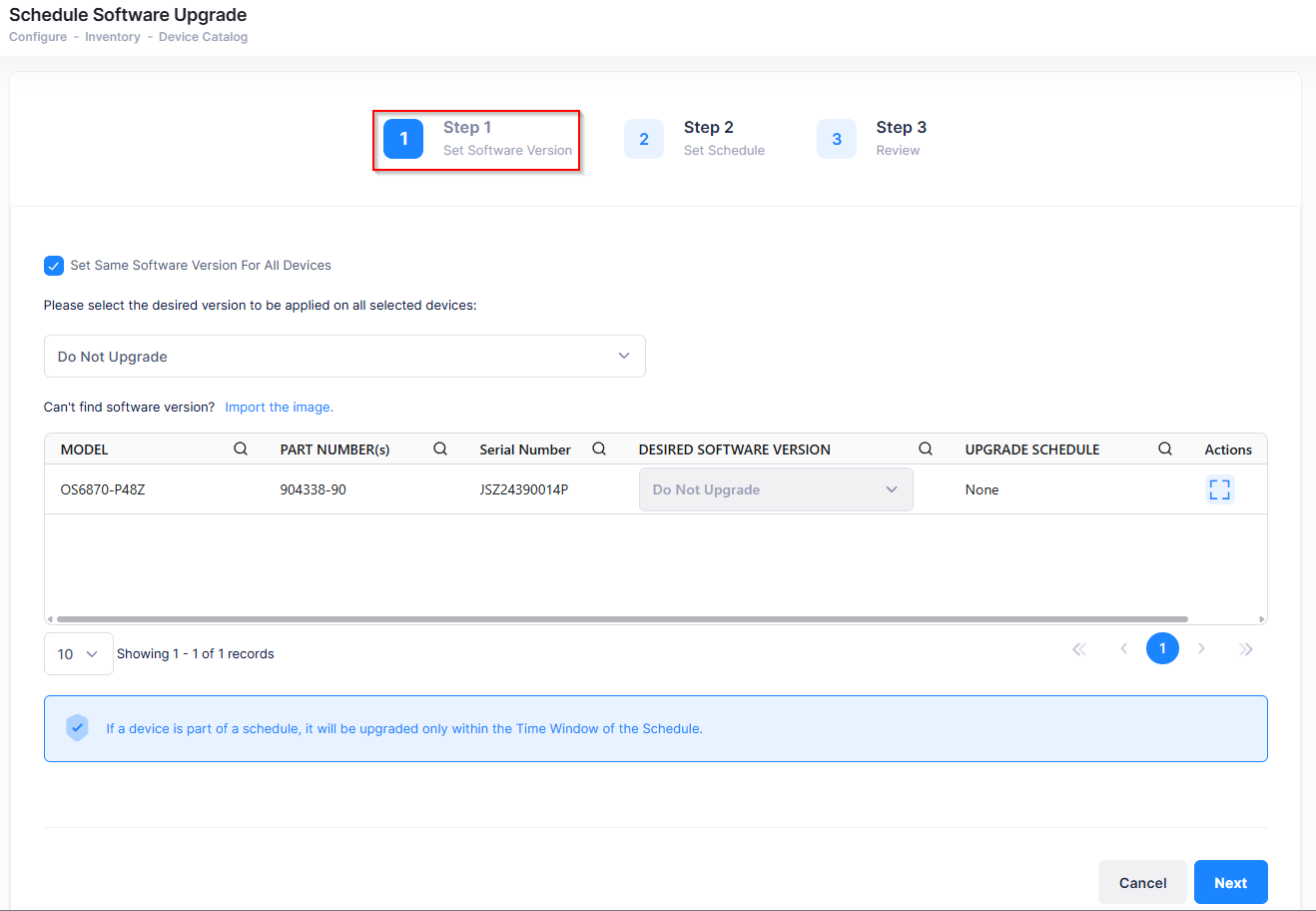The width and height of the screenshot is (1316, 911).
Task: Click the horizontal scrollbar of the table
Action: (621, 619)
